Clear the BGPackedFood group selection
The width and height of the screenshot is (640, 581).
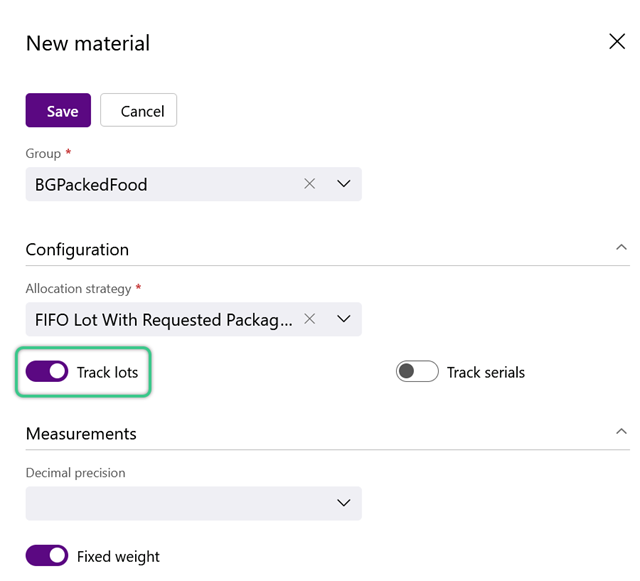(x=310, y=184)
